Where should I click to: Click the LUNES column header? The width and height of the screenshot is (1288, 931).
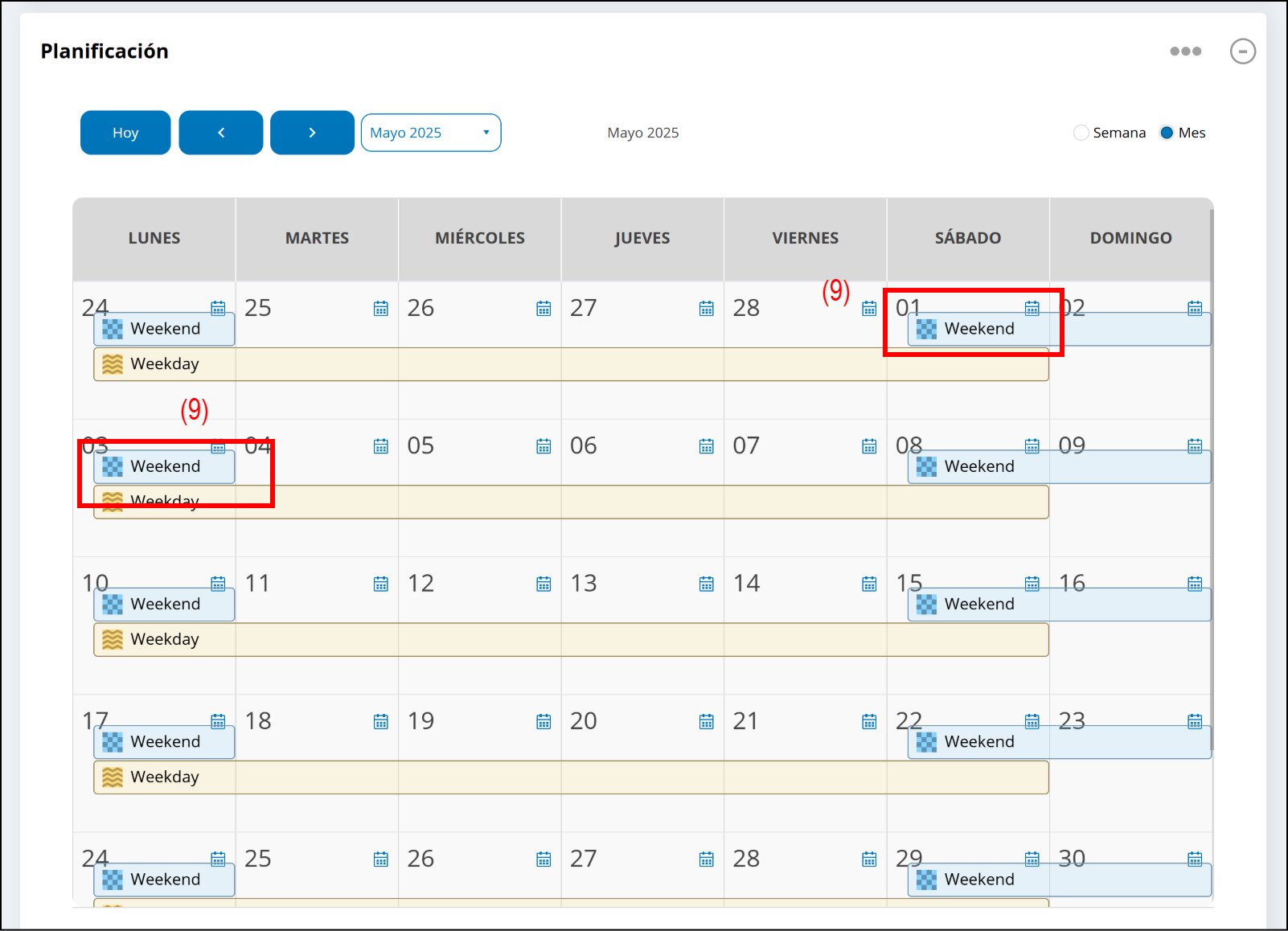154,238
